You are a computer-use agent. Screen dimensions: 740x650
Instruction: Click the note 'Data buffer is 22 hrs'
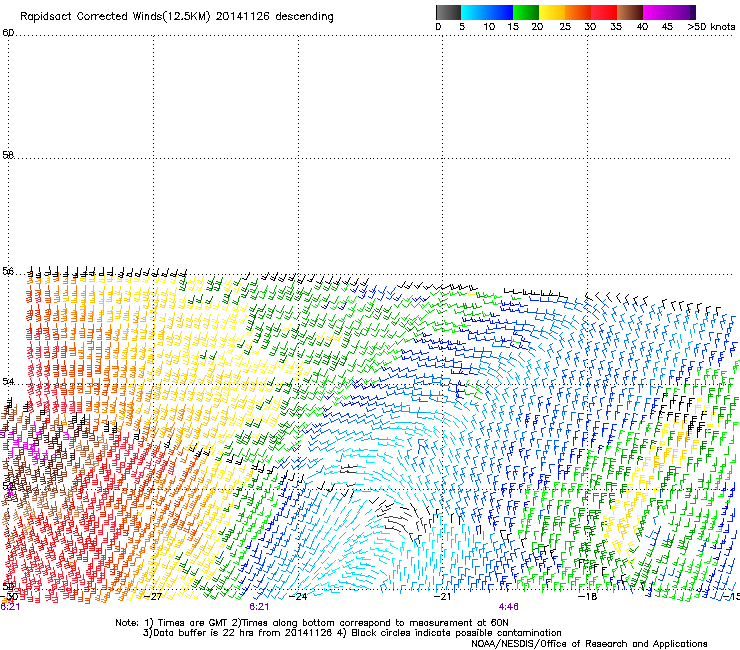click(x=209, y=633)
